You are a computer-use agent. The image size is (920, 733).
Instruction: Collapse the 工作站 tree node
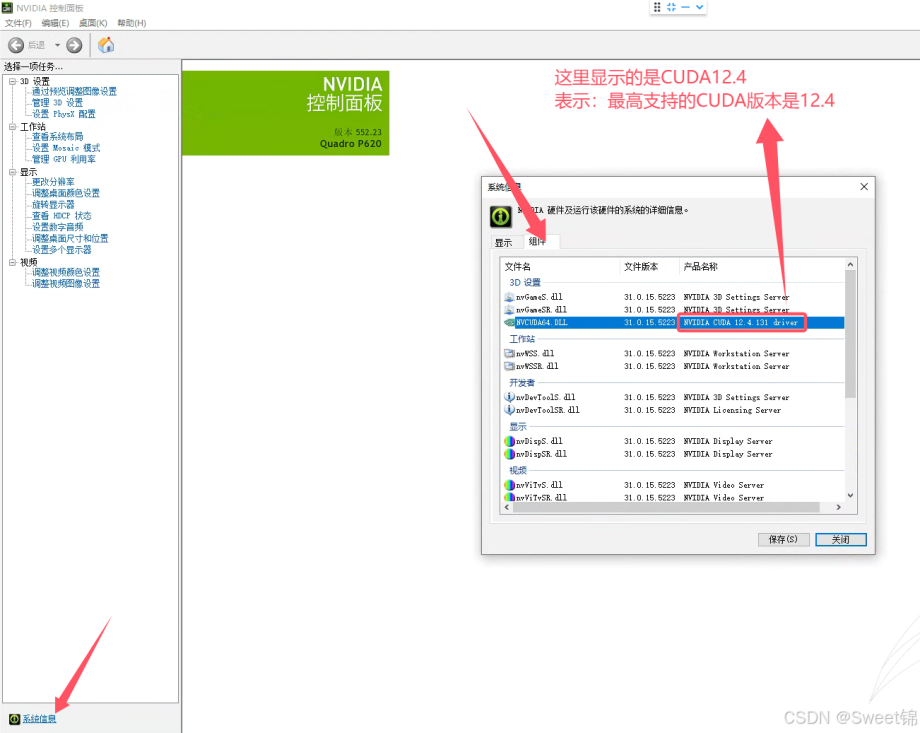pyautogui.click(x=12, y=127)
